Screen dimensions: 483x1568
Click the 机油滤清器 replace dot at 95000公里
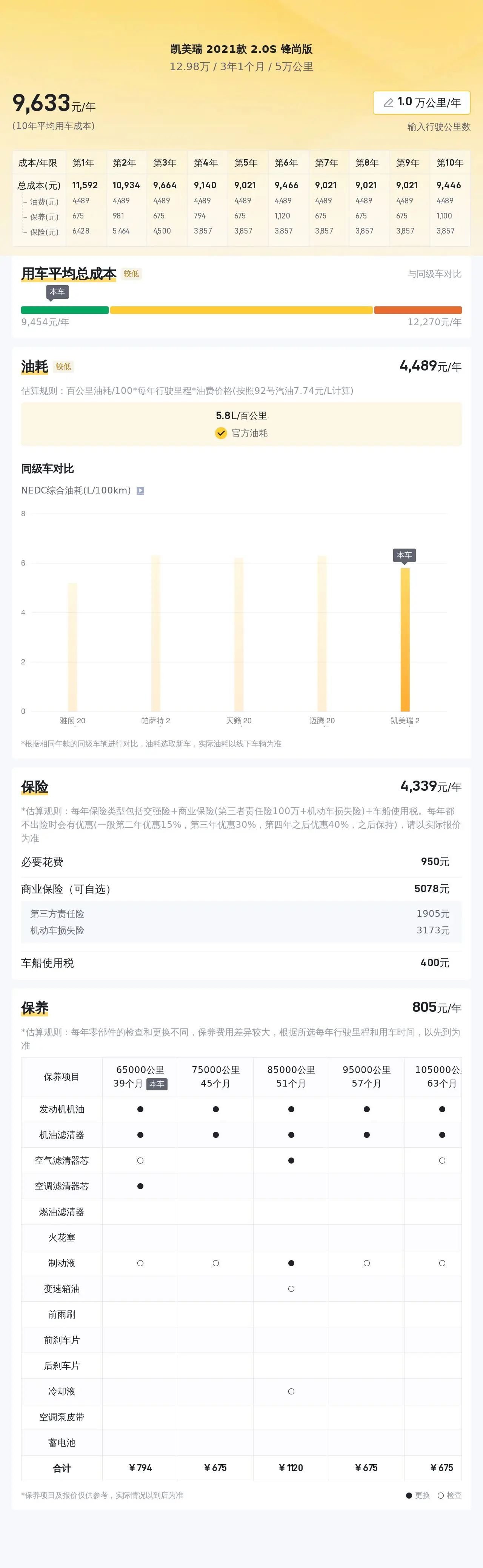(x=367, y=1134)
